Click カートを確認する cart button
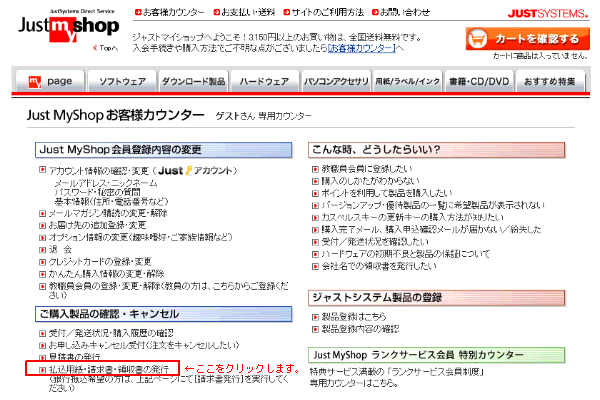 click(528, 39)
